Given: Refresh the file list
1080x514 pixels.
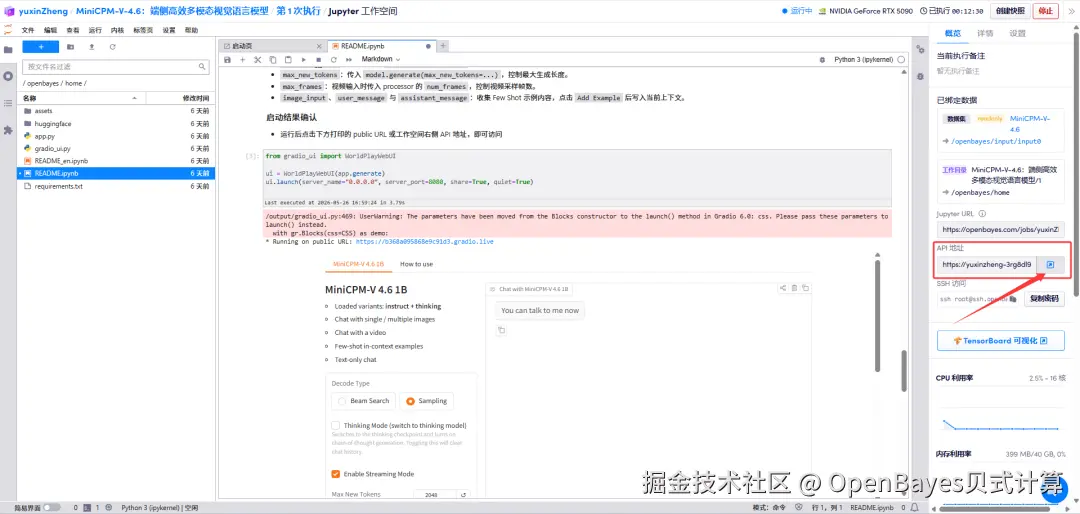Looking at the screenshot, I should [112, 47].
